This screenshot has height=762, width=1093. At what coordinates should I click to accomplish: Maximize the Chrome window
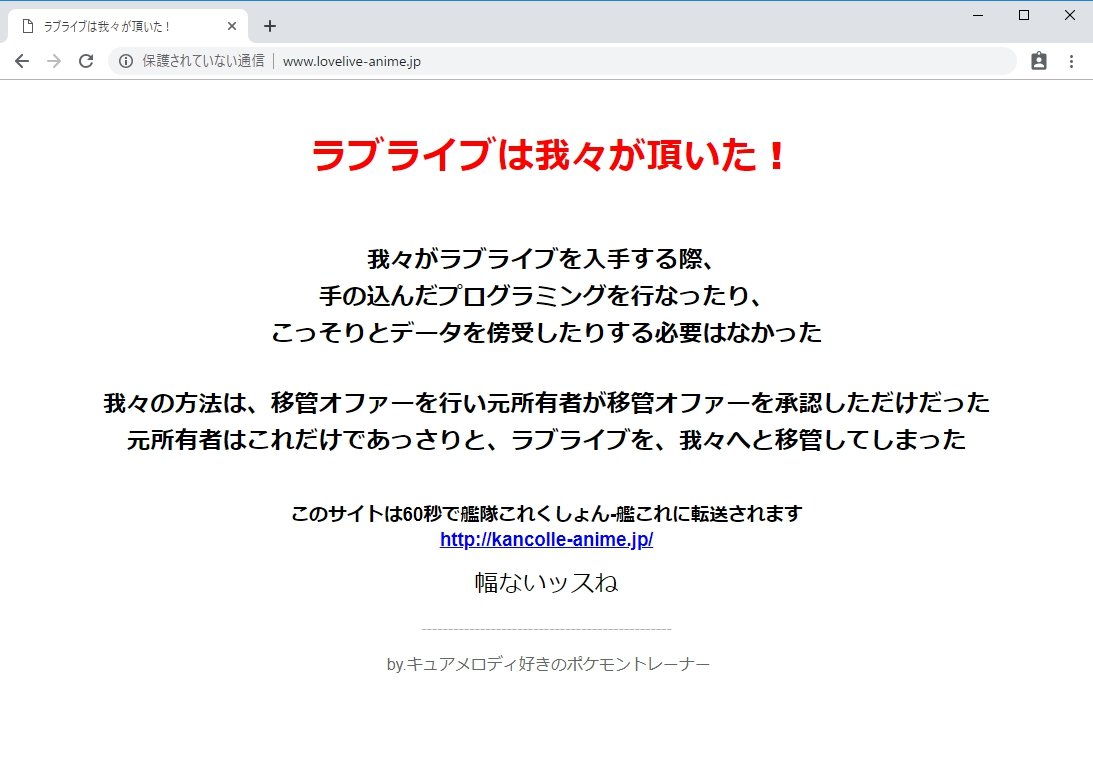1024,15
